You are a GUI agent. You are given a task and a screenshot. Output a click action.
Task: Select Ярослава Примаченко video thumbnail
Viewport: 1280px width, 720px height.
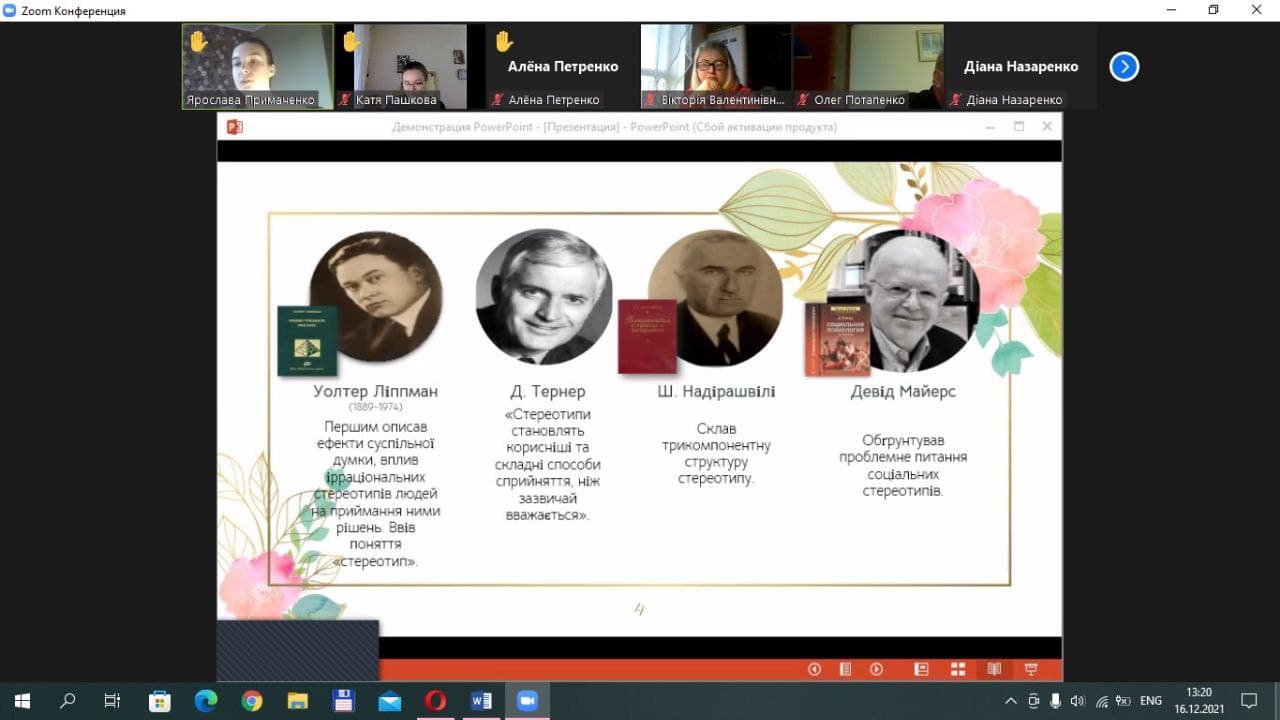click(x=257, y=66)
